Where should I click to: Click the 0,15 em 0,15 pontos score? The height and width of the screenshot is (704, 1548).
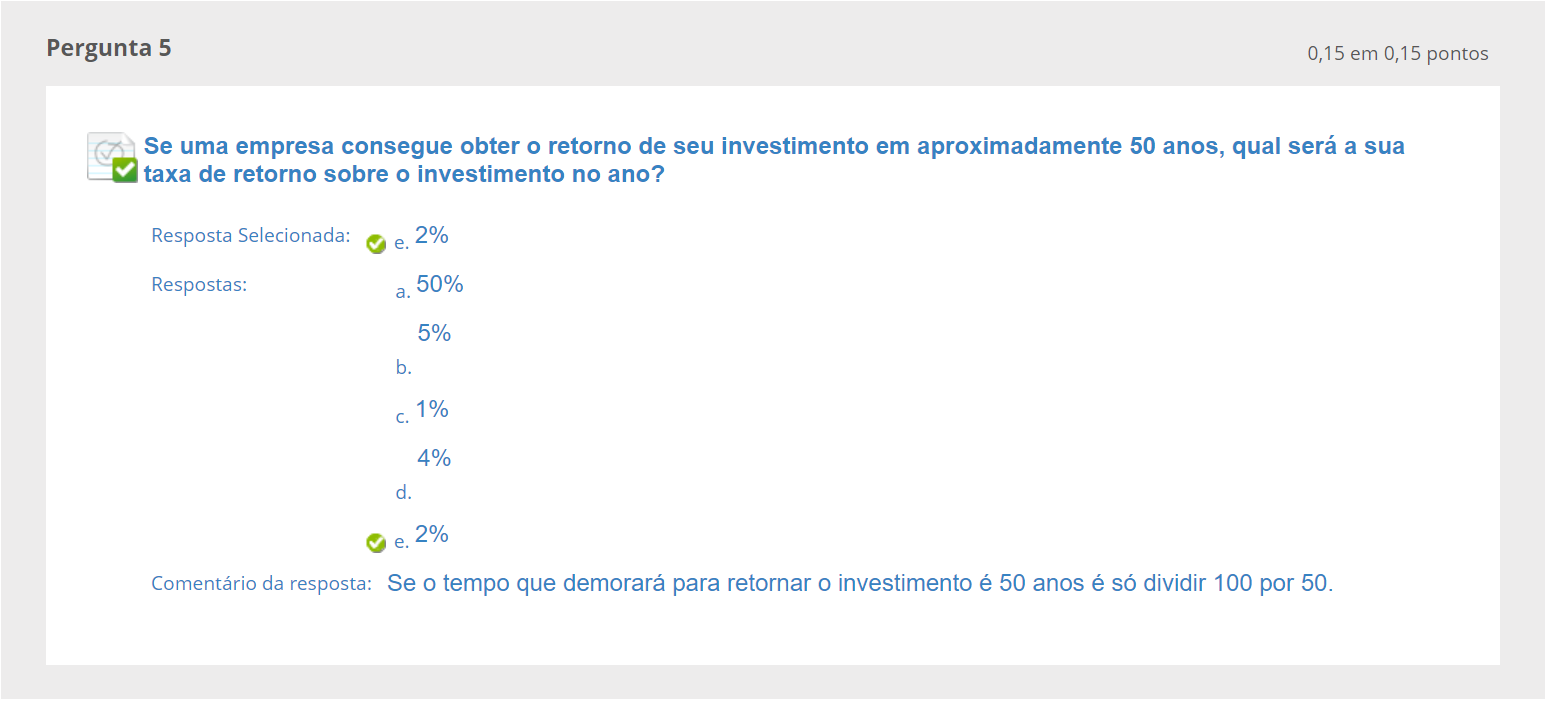pos(1397,54)
